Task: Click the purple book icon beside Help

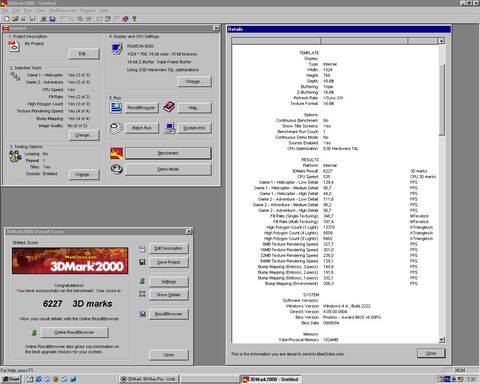Action: (x=169, y=107)
